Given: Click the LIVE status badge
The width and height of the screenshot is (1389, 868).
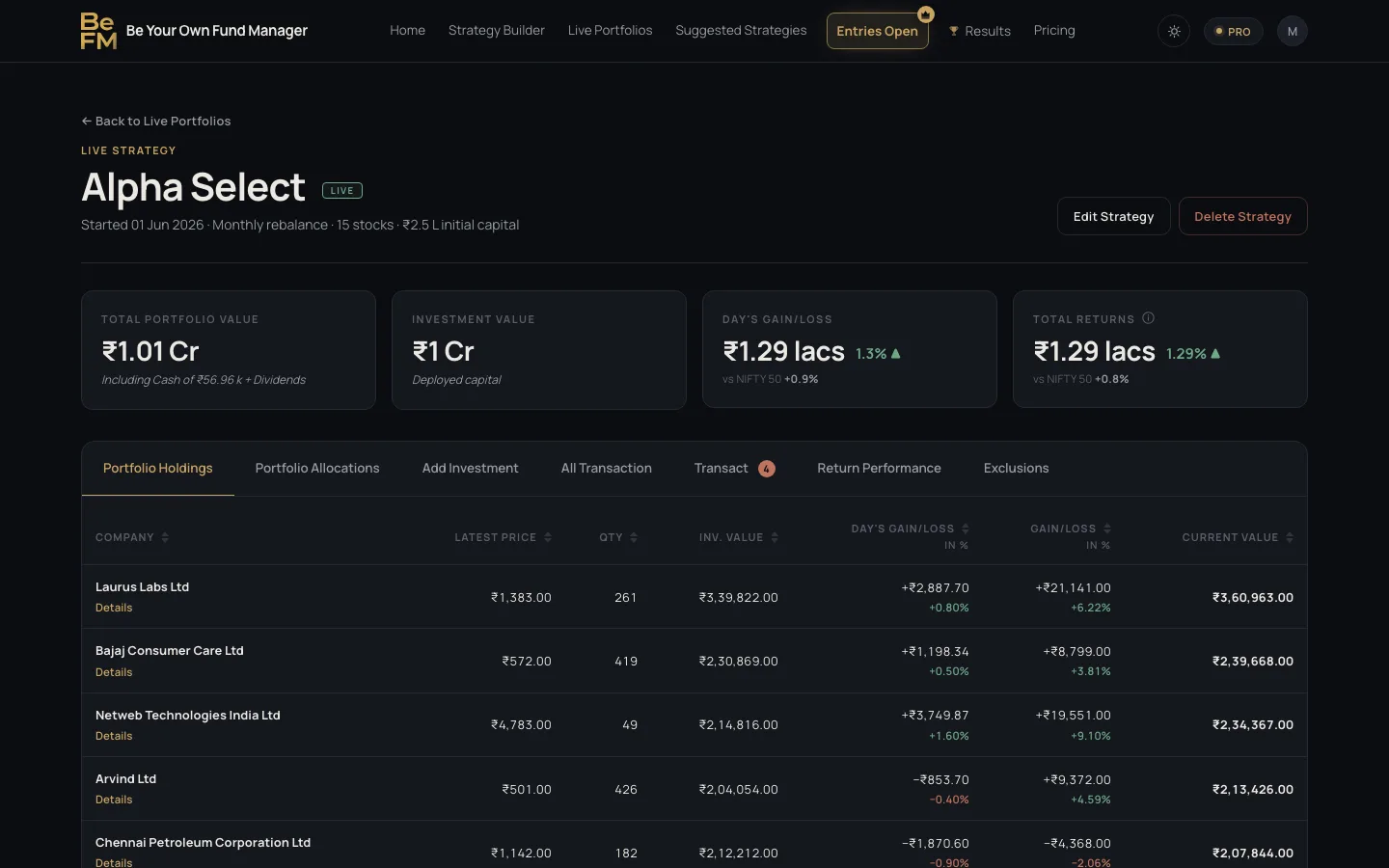Looking at the screenshot, I should (342, 191).
